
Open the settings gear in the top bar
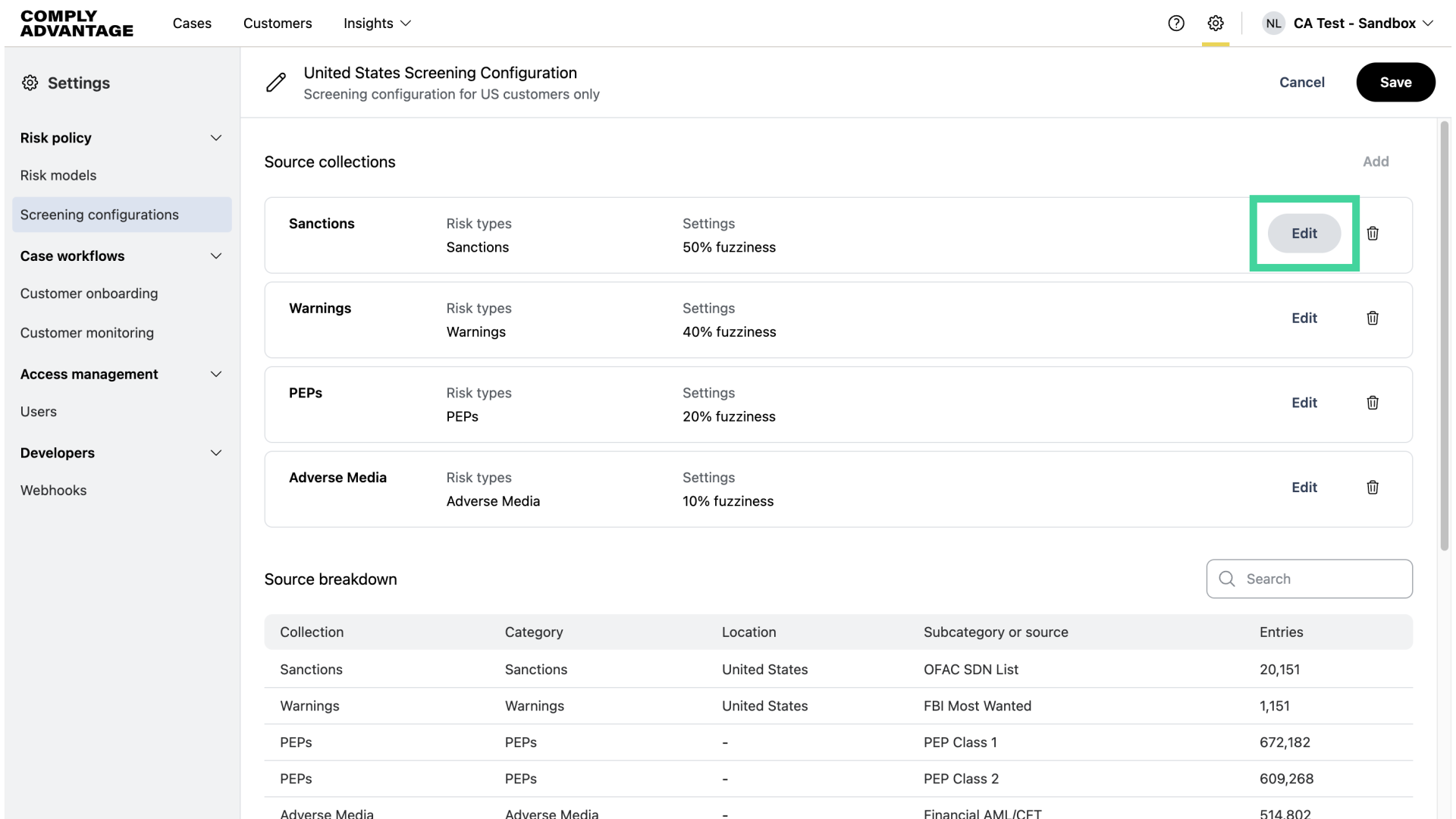[1216, 24]
